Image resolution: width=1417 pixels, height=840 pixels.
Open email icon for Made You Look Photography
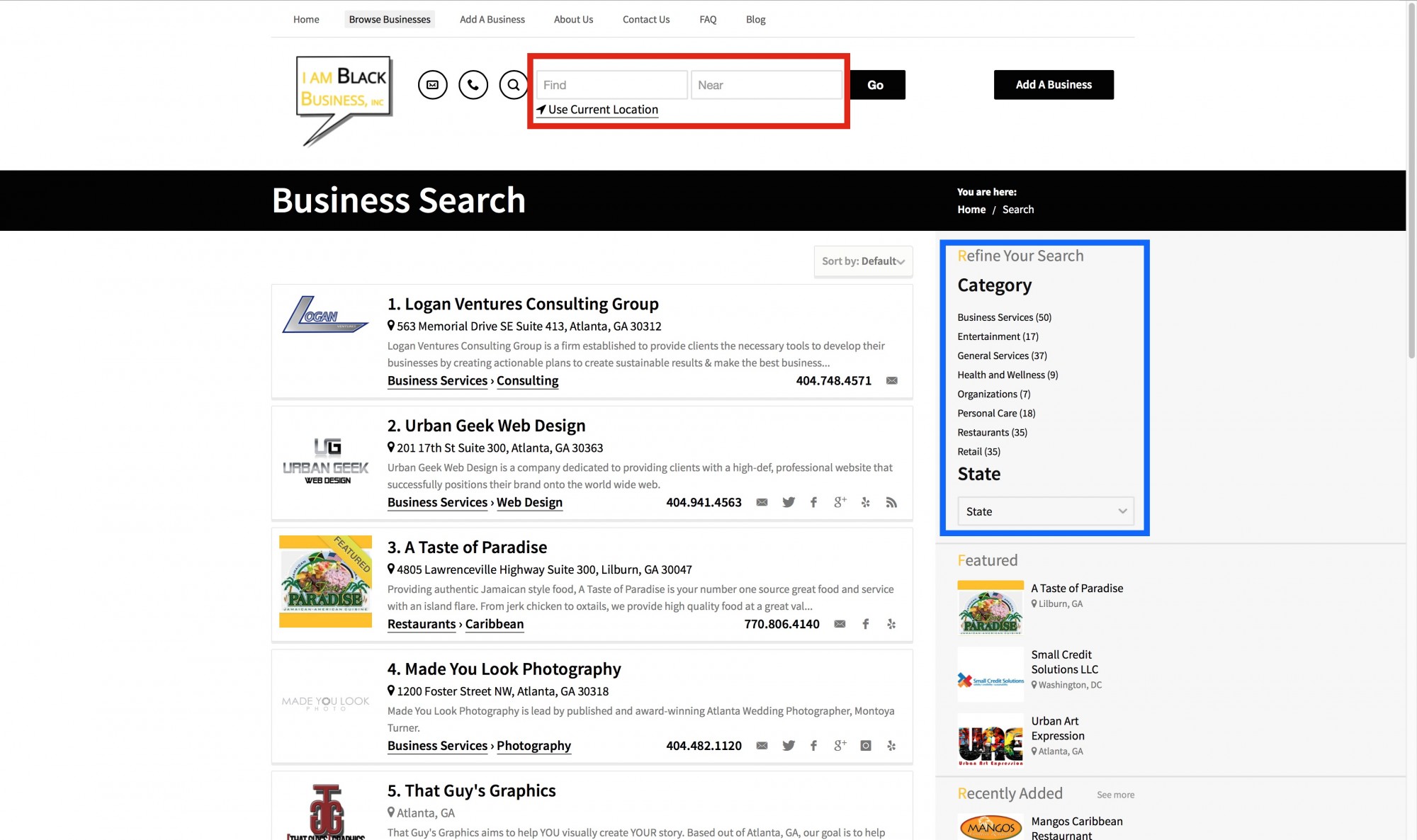(x=762, y=747)
